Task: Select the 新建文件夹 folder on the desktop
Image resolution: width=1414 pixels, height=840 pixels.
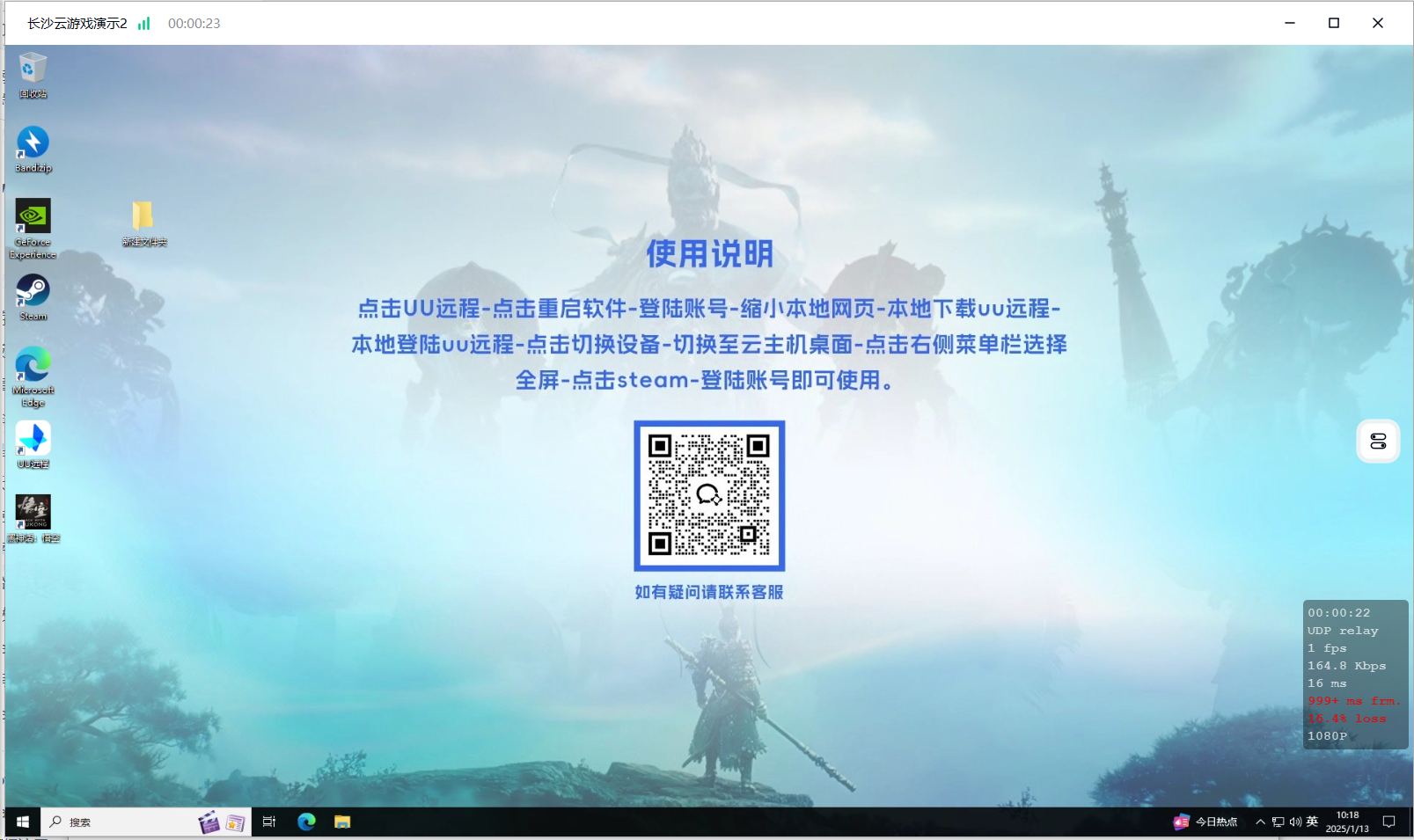Action: pos(143,223)
